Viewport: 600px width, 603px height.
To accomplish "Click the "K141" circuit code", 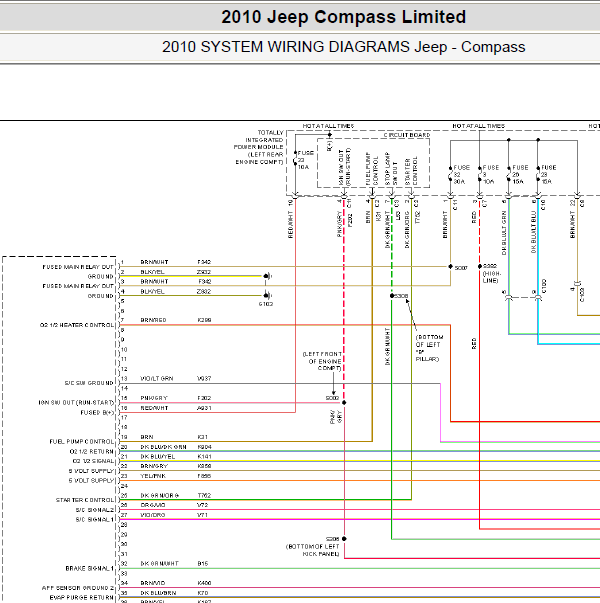I will 204,456.
